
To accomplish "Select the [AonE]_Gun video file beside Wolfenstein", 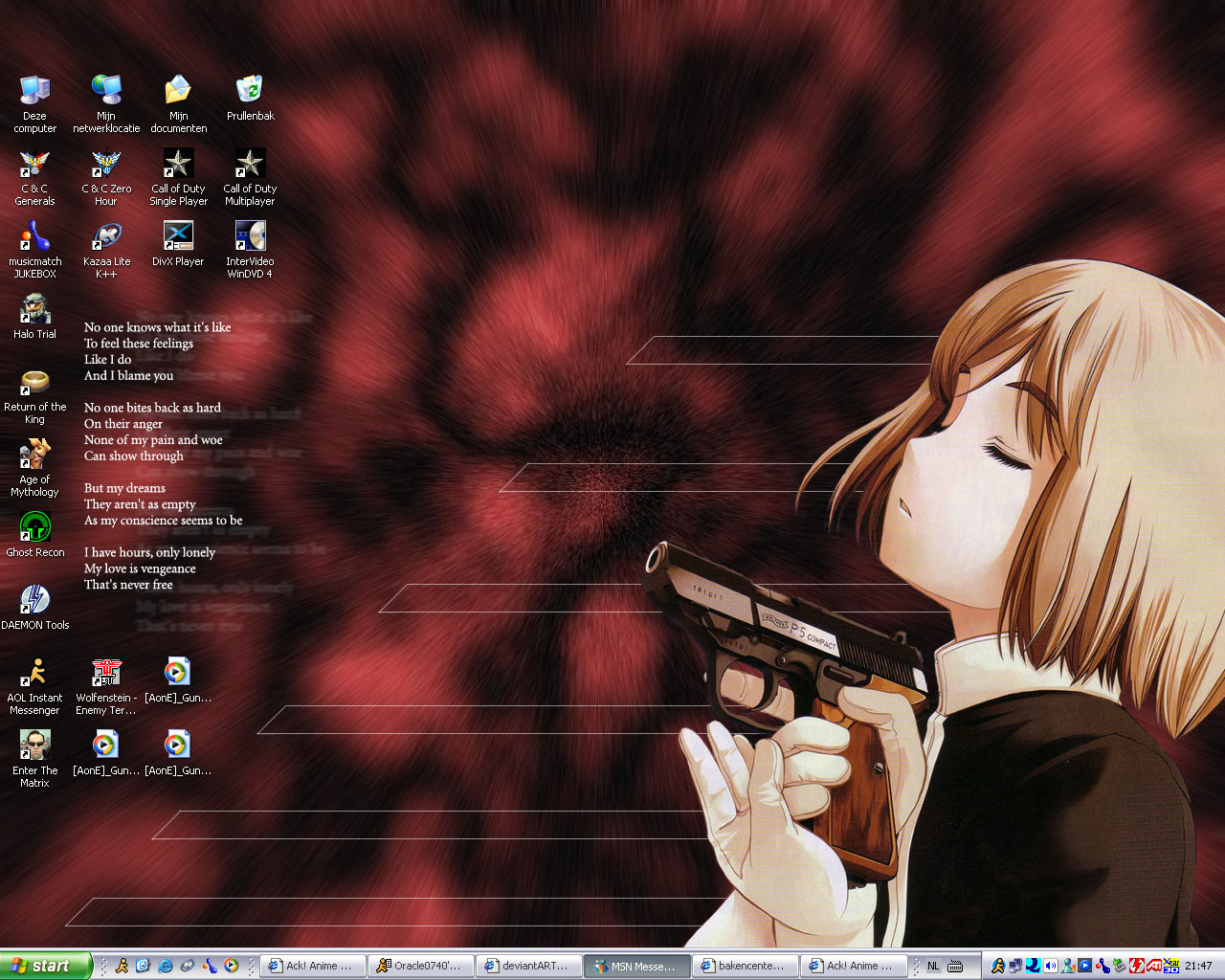I will coord(178,679).
